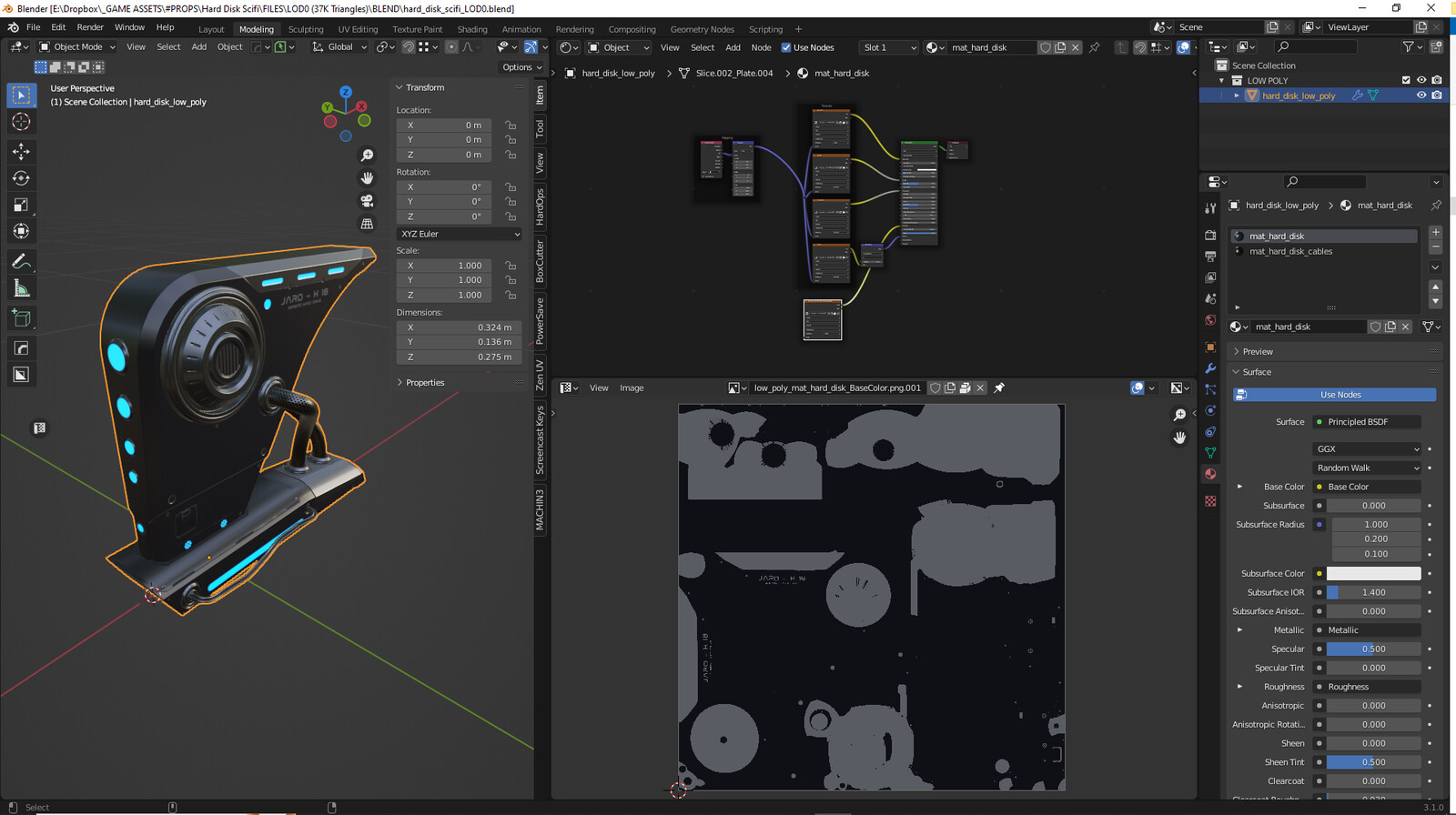Open the HardOps sidebar tab

[540, 206]
